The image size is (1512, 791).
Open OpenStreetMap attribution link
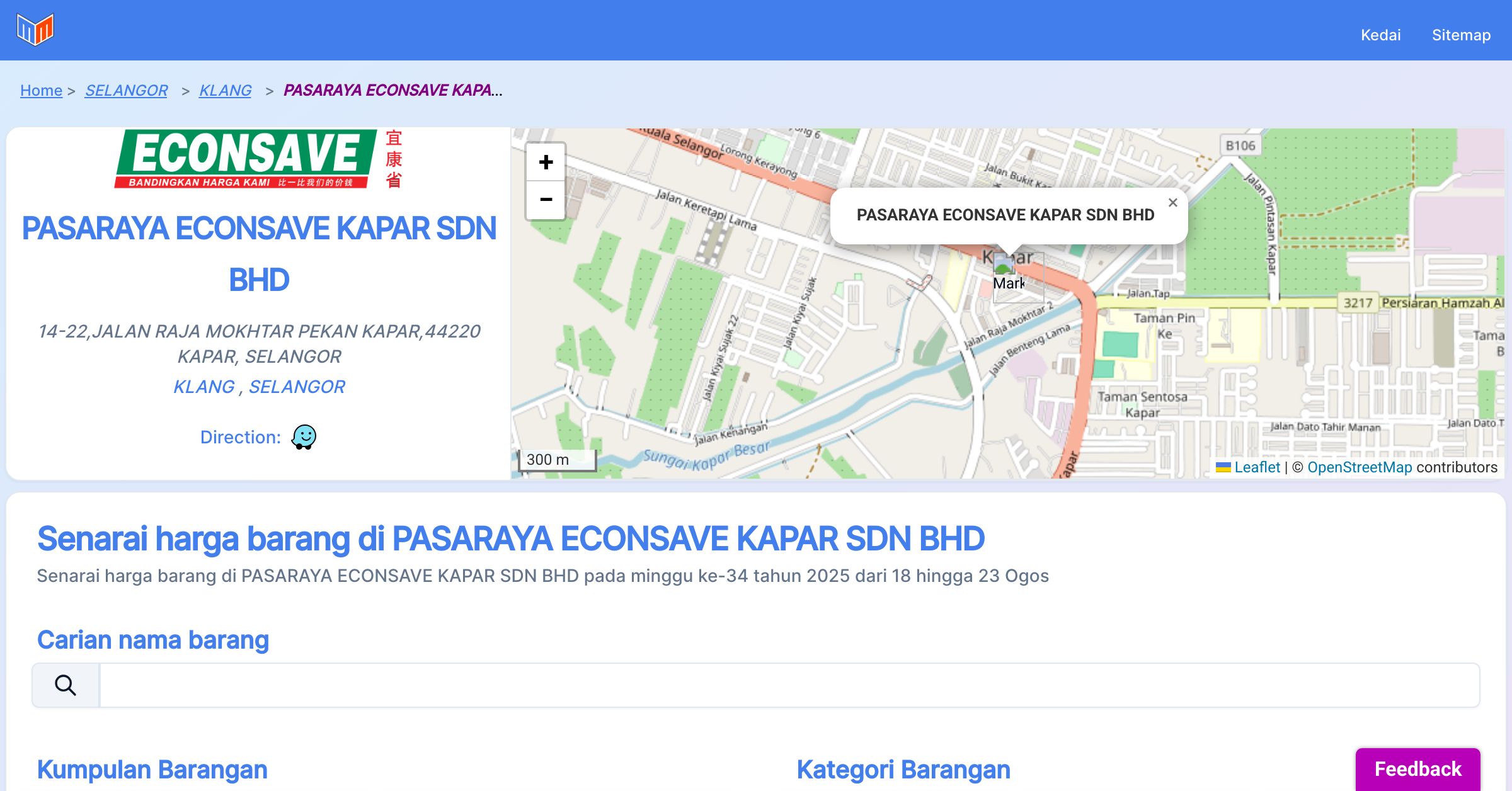(x=1360, y=467)
